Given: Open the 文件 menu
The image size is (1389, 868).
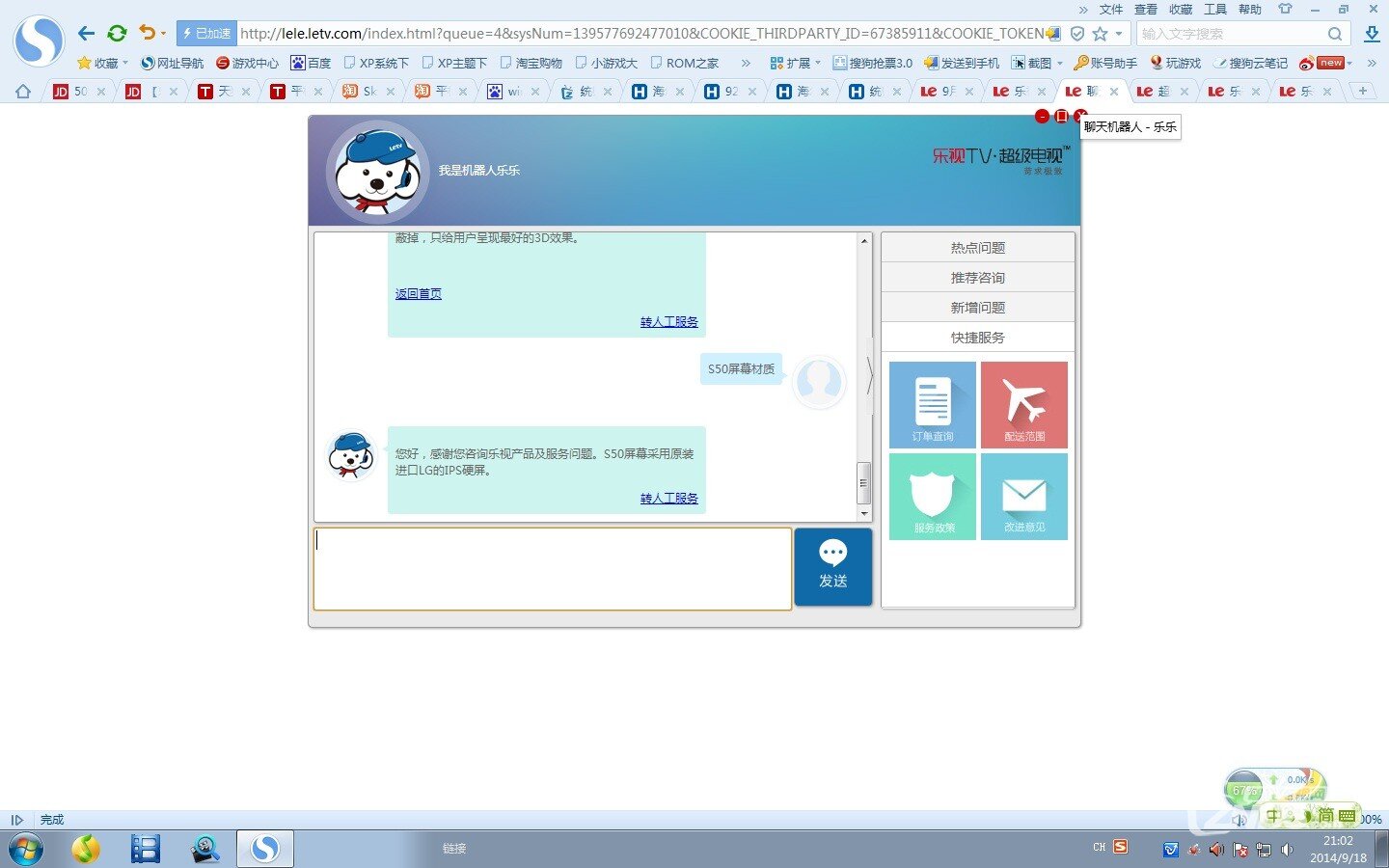Looking at the screenshot, I should [1111, 9].
